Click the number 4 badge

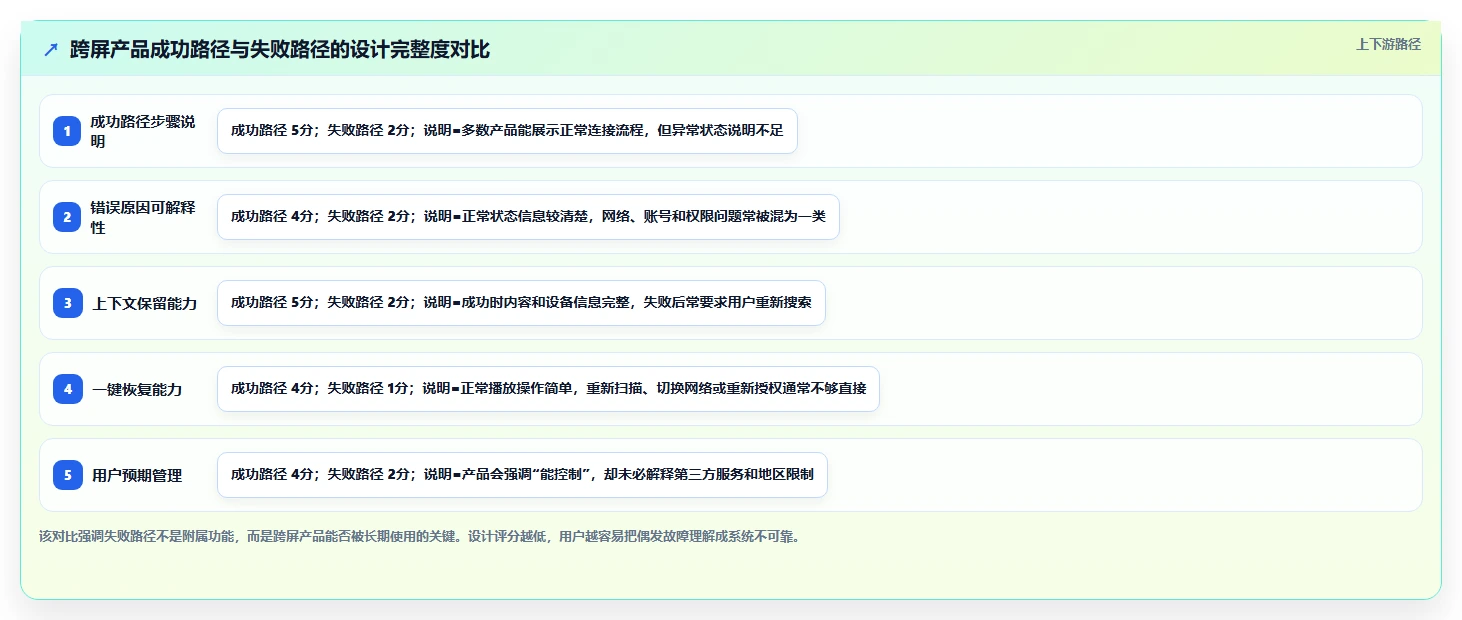point(68,389)
